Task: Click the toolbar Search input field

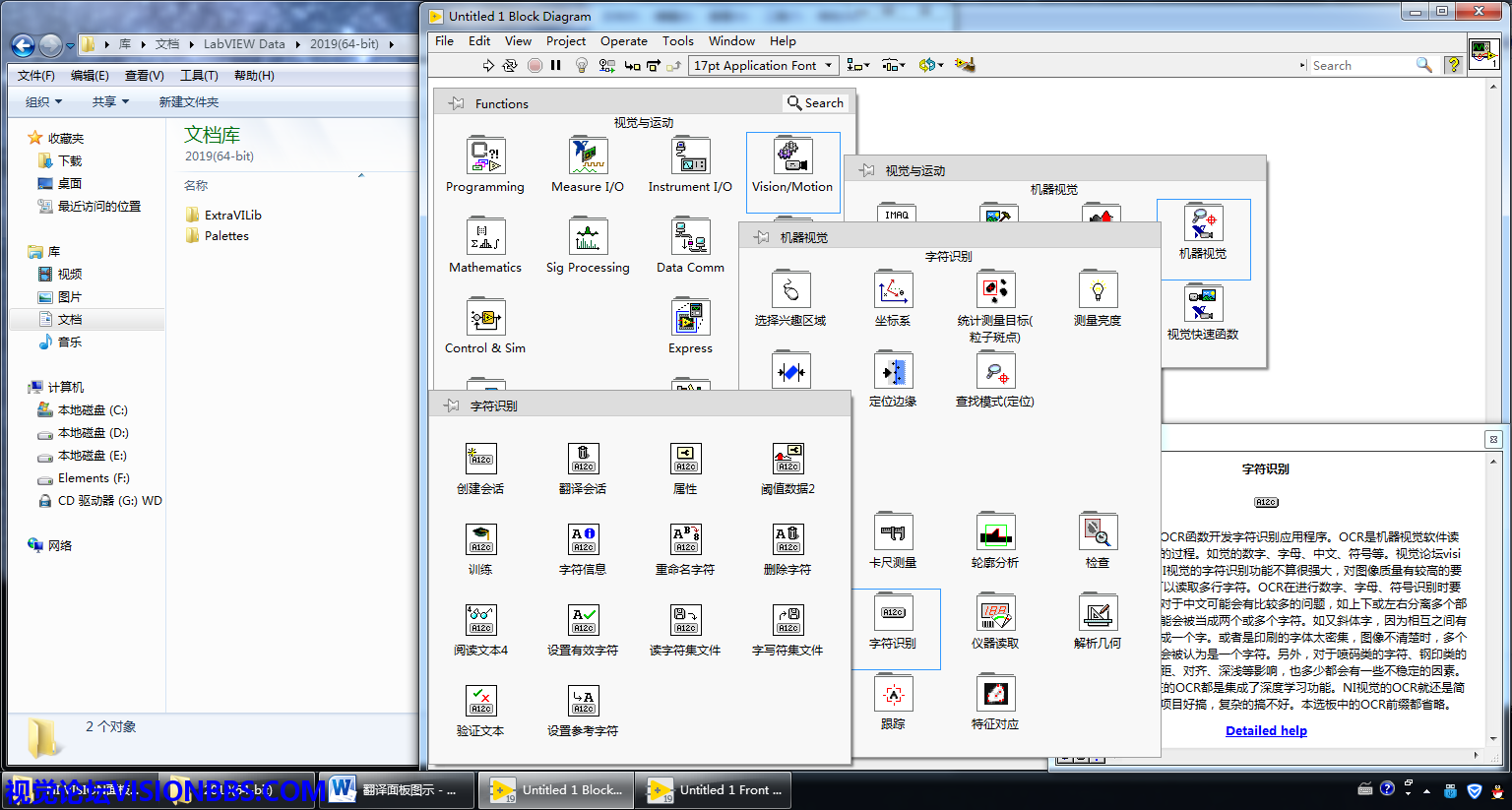Action: (1360, 65)
